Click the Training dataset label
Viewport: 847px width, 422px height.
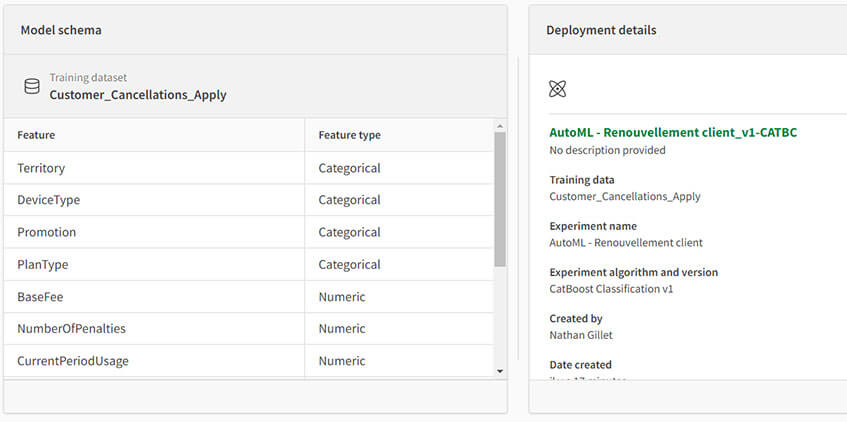[x=89, y=78]
